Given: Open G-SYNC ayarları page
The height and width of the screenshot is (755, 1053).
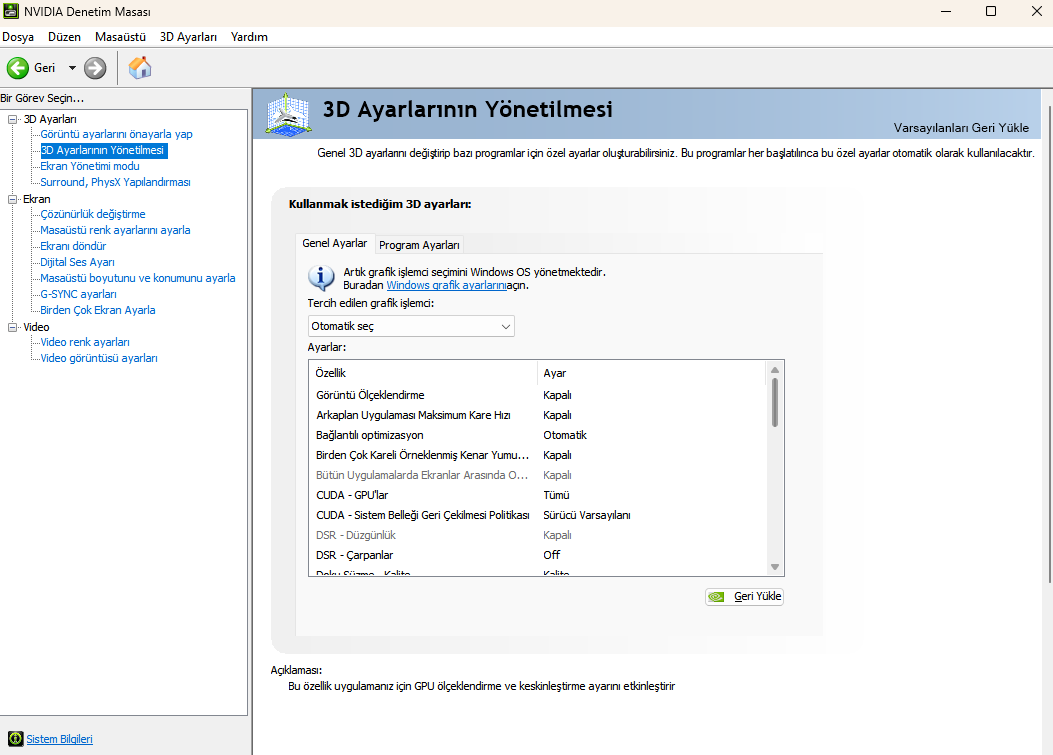Looking at the screenshot, I should (x=78, y=294).
